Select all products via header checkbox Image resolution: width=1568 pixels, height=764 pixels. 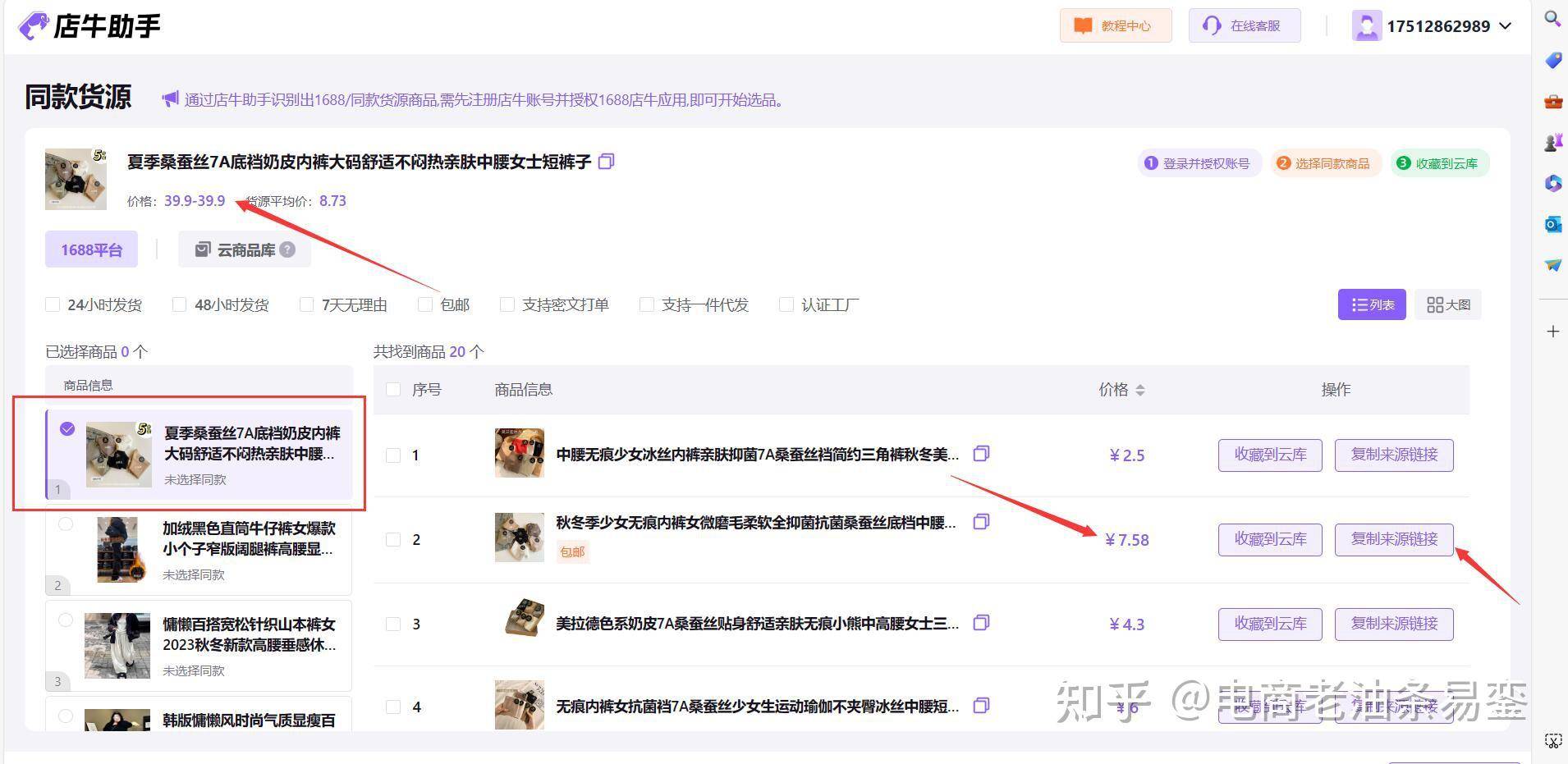(x=393, y=389)
